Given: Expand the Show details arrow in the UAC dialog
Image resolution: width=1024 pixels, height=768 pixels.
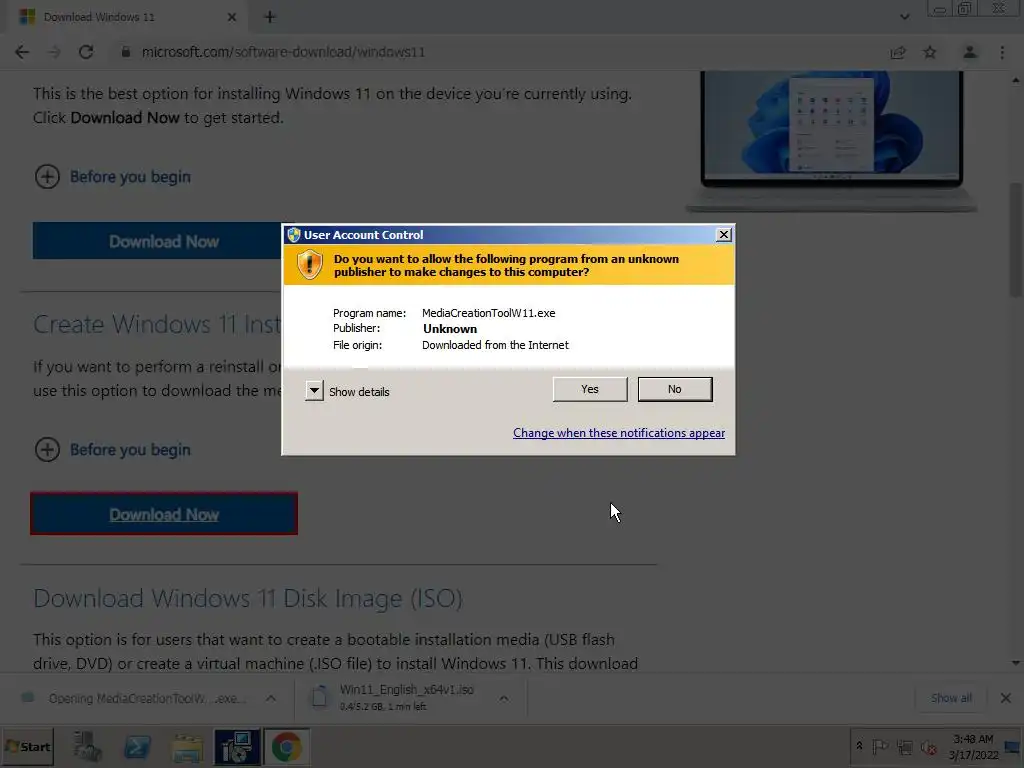Looking at the screenshot, I should click(x=314, y=391).
